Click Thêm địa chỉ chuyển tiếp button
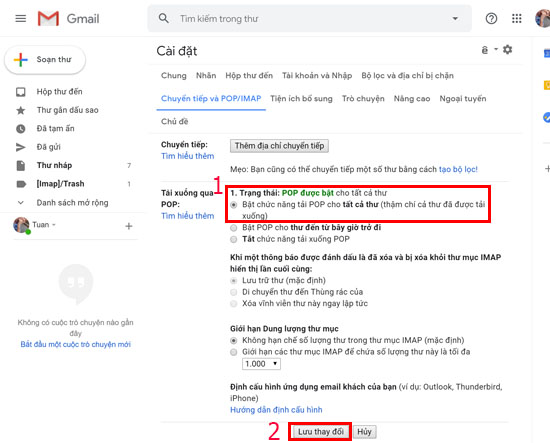This screenshot has width=550, height=443. [279, 146]
